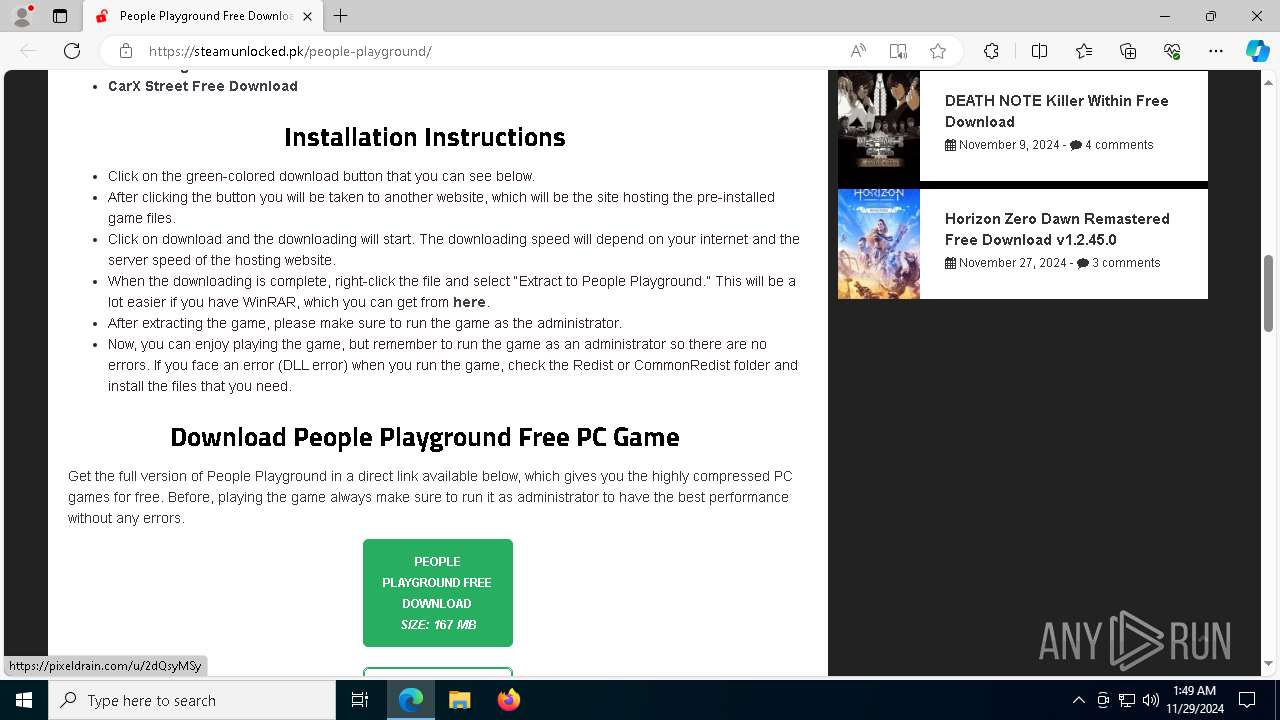Screen dimensions: 1280x720
Task: Click the November 27, 2024 date text
Action: click(x=1012, y=263)
